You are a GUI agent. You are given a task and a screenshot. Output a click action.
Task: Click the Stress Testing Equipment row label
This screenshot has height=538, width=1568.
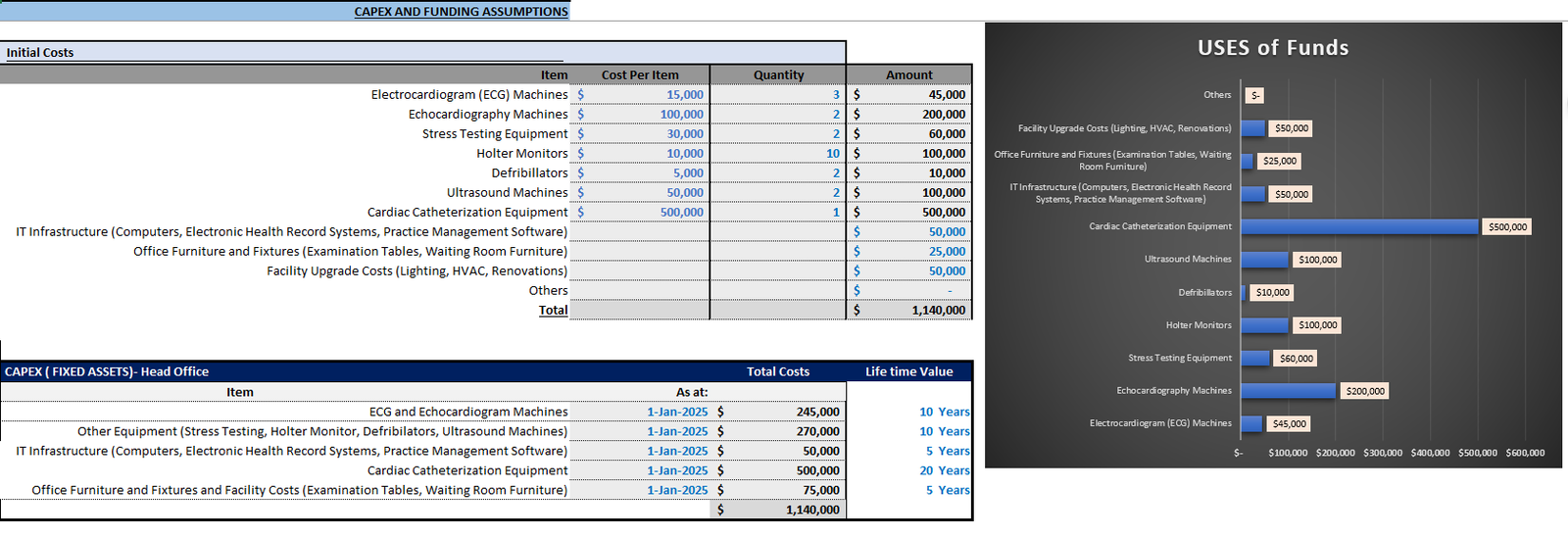[x=495, y=133]
